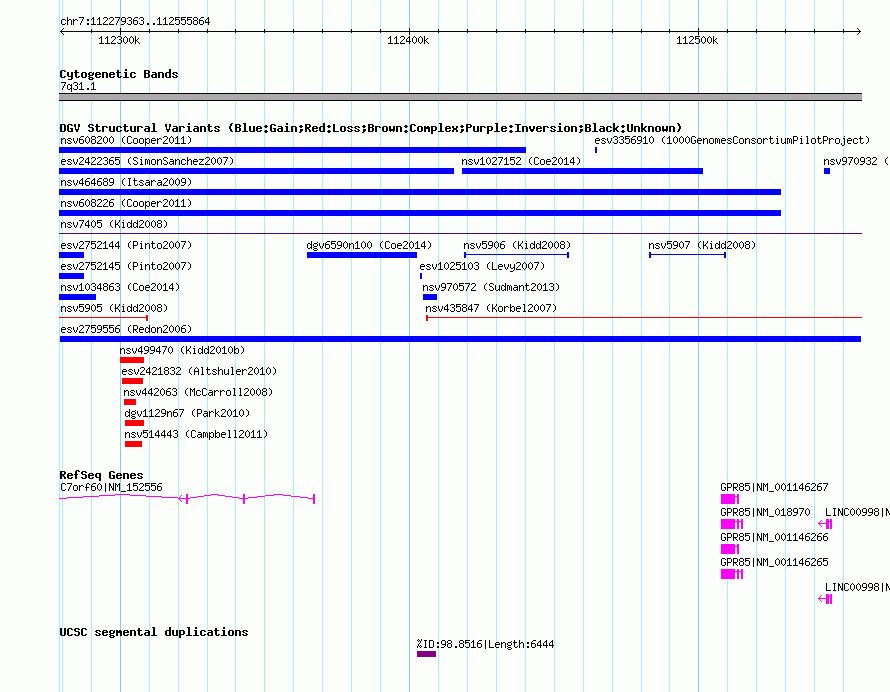The width and height of the screenshot is (890, 692).
Task: Click the blue nsv608200 gain bar
Action: tap(292, 150)
